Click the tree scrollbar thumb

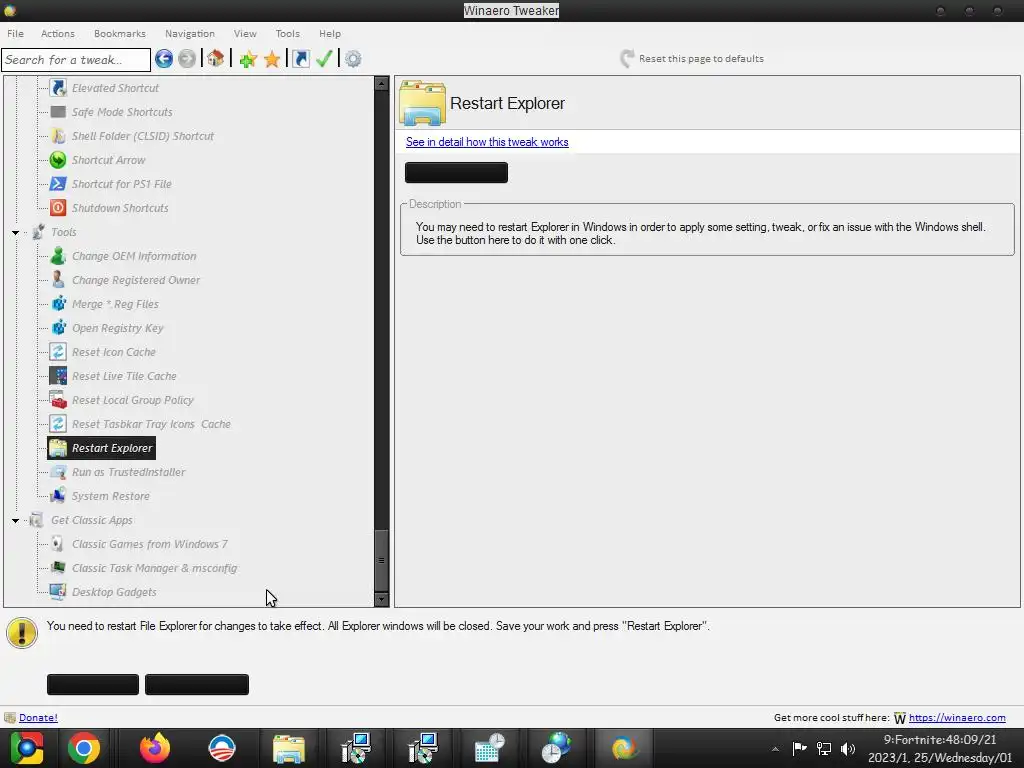381,560
